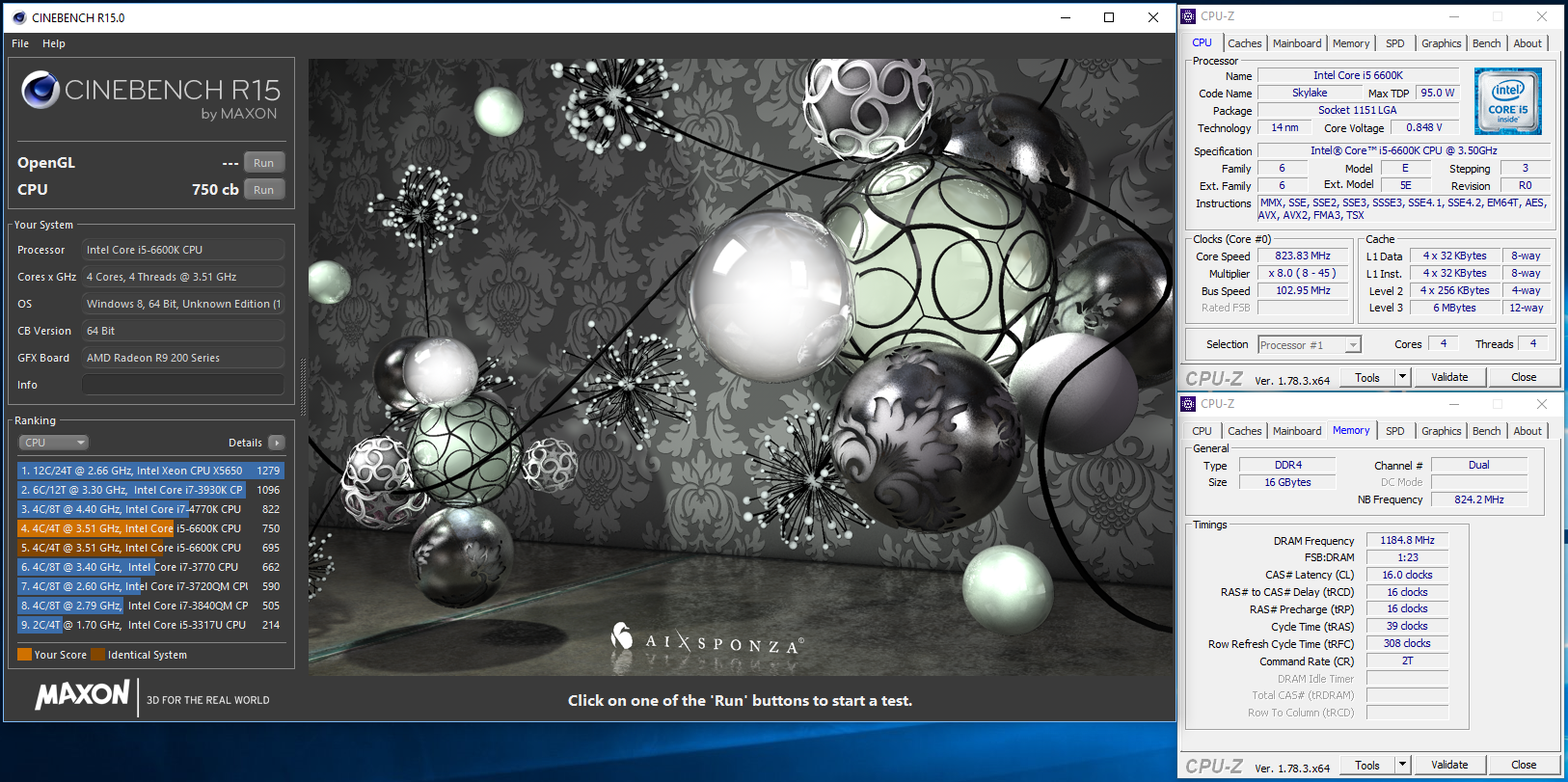This screenshot has height=782, width=1568.
Task: Click the Core Speed 823.83 MHz value
Action: [x=1303, y=256]
